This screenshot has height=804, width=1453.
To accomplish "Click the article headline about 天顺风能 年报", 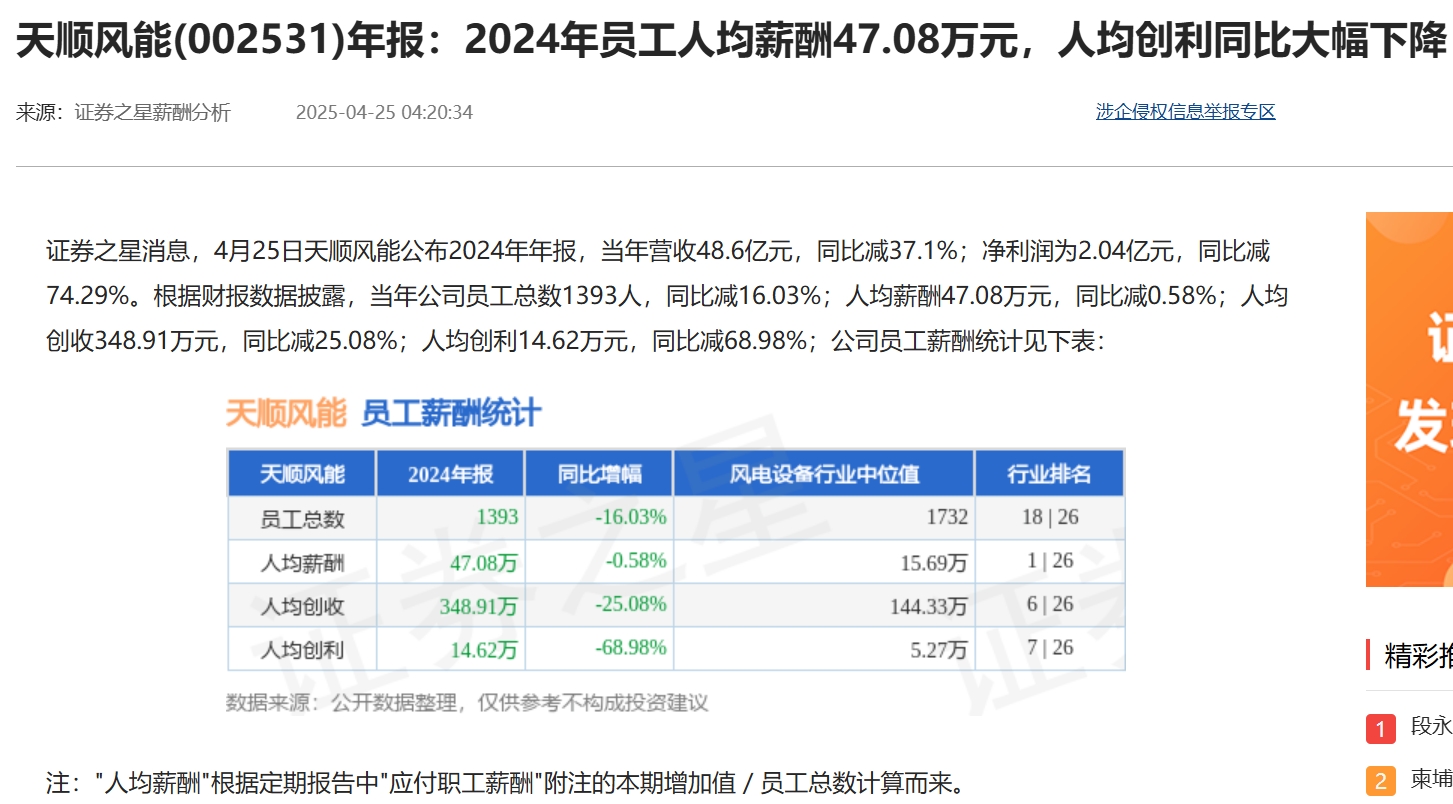I will click(x=731, y=41).
